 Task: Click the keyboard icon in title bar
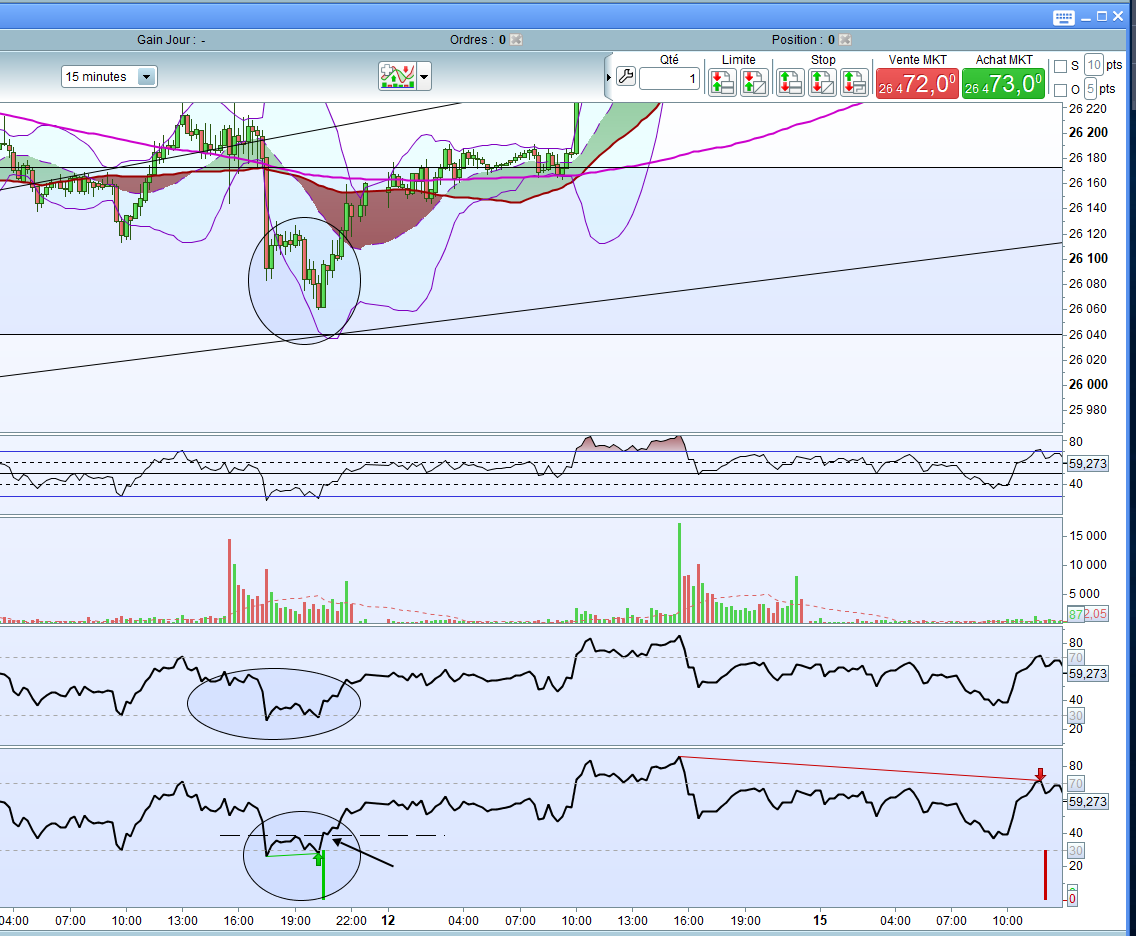tap(1064, 17)
